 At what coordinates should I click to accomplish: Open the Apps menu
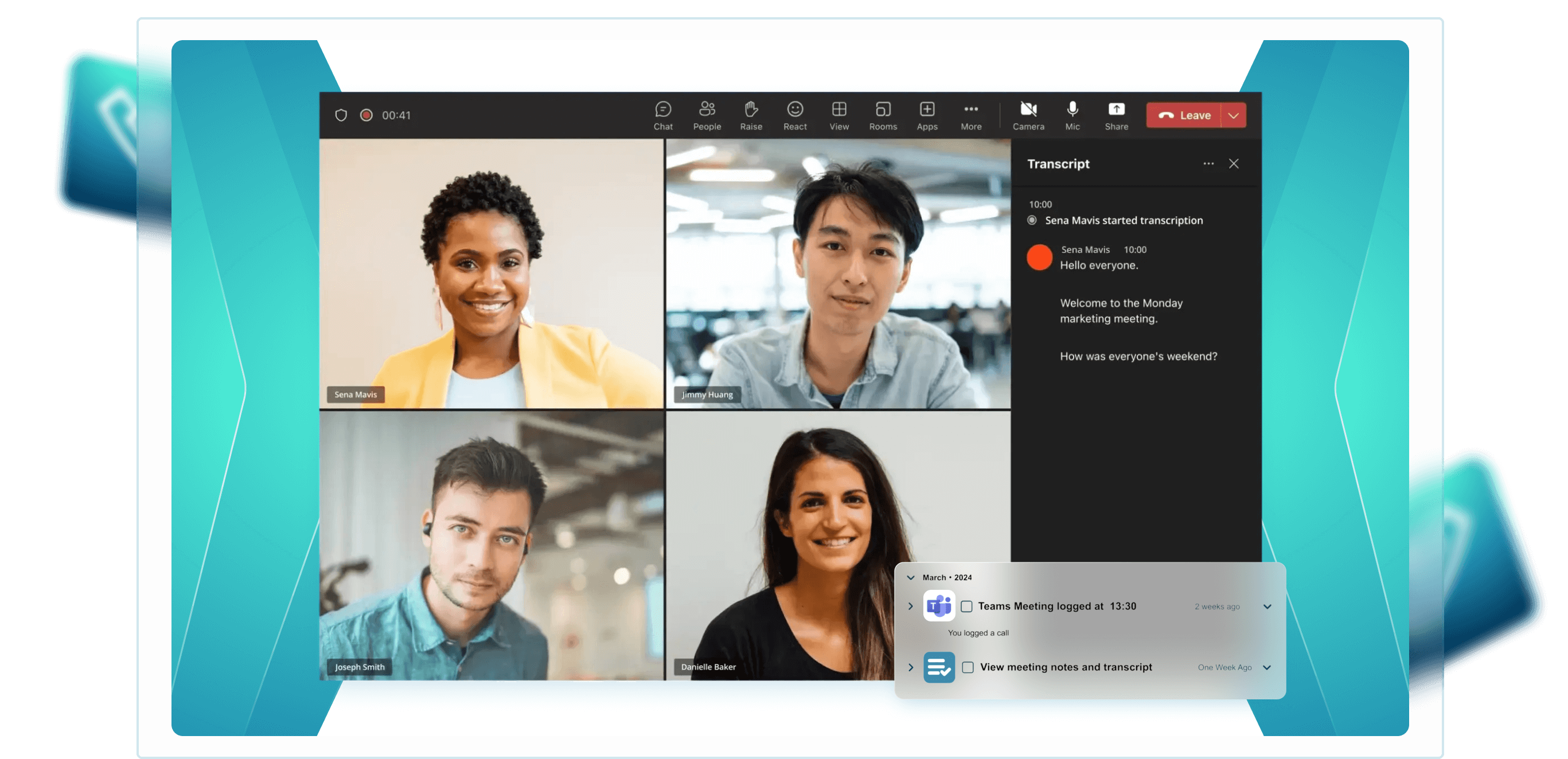[x=927, y=115]
